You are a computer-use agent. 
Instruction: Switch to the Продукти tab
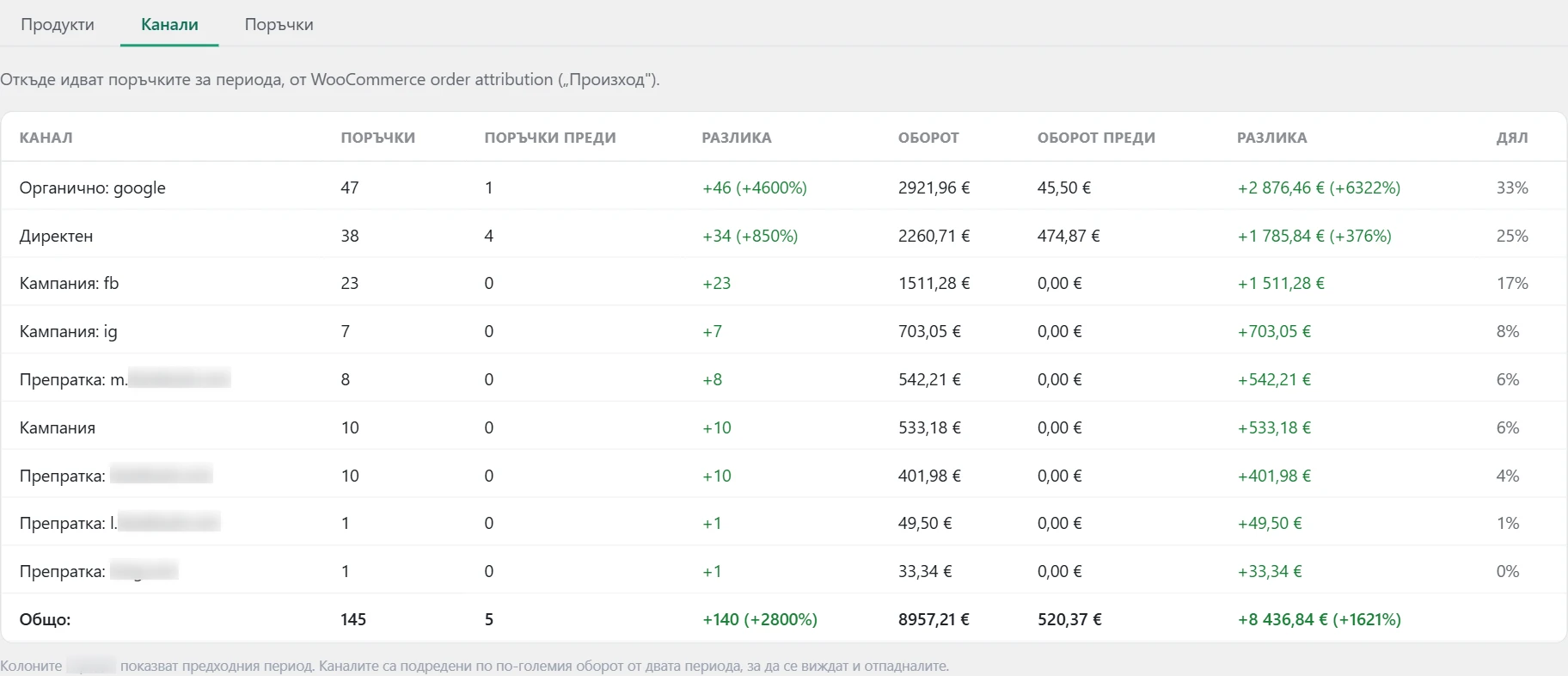[58, 25]
